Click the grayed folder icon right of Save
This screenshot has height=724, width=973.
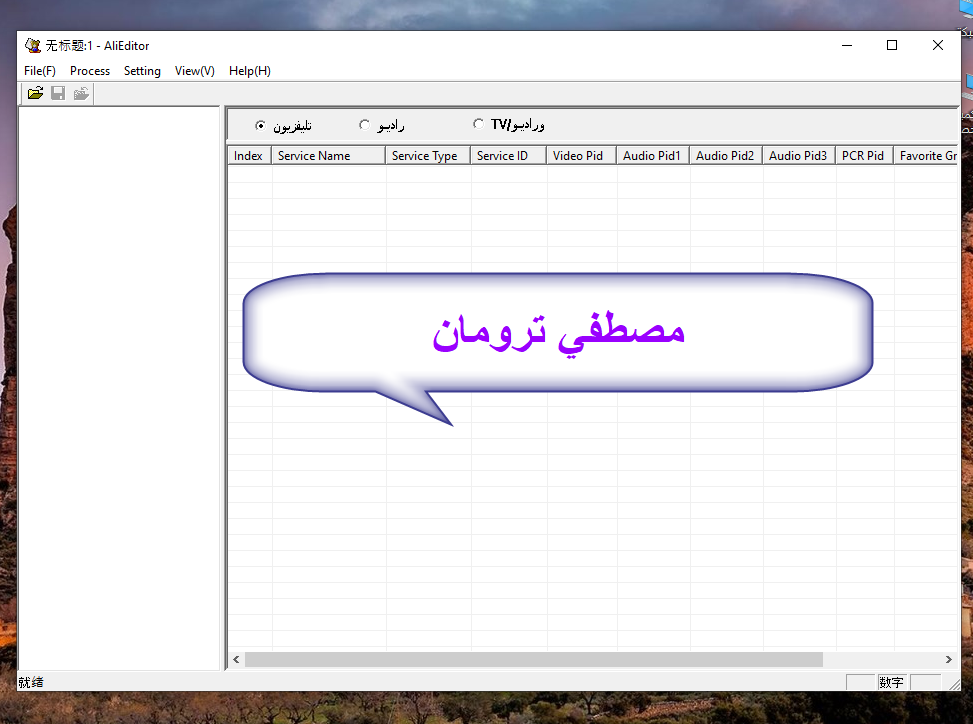pyautogui.click(x=81, y=93)
